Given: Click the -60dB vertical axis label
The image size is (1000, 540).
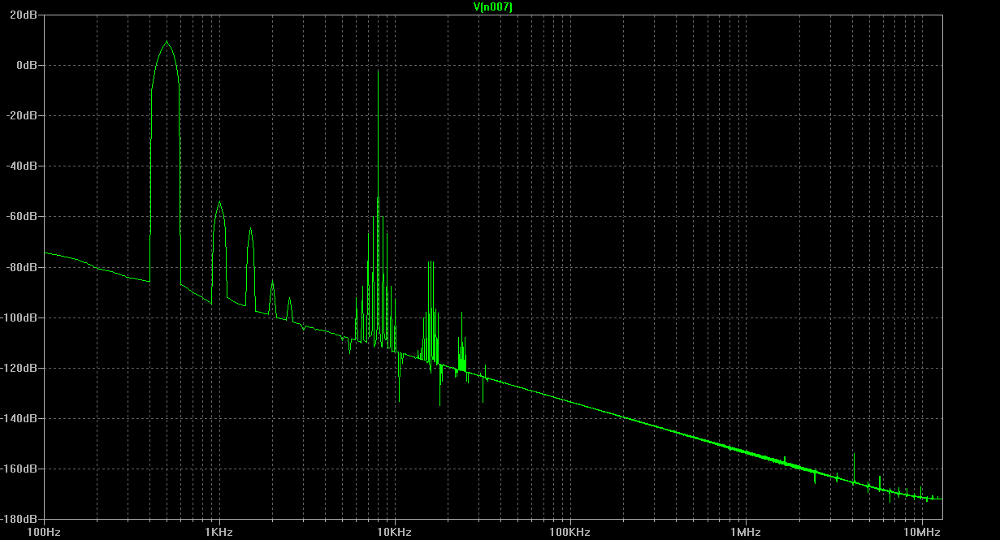Looking at the screenshot, I should tap(23, 216).
